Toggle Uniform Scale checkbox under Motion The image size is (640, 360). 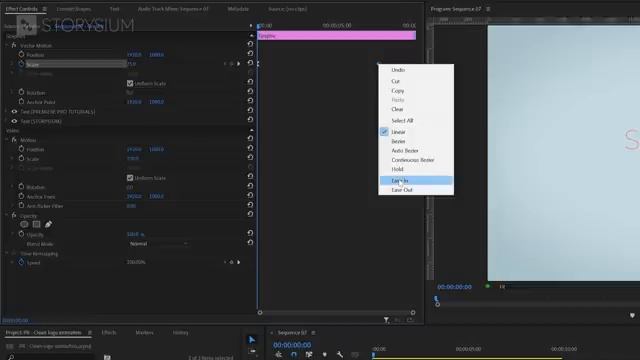tap(130, 178)
